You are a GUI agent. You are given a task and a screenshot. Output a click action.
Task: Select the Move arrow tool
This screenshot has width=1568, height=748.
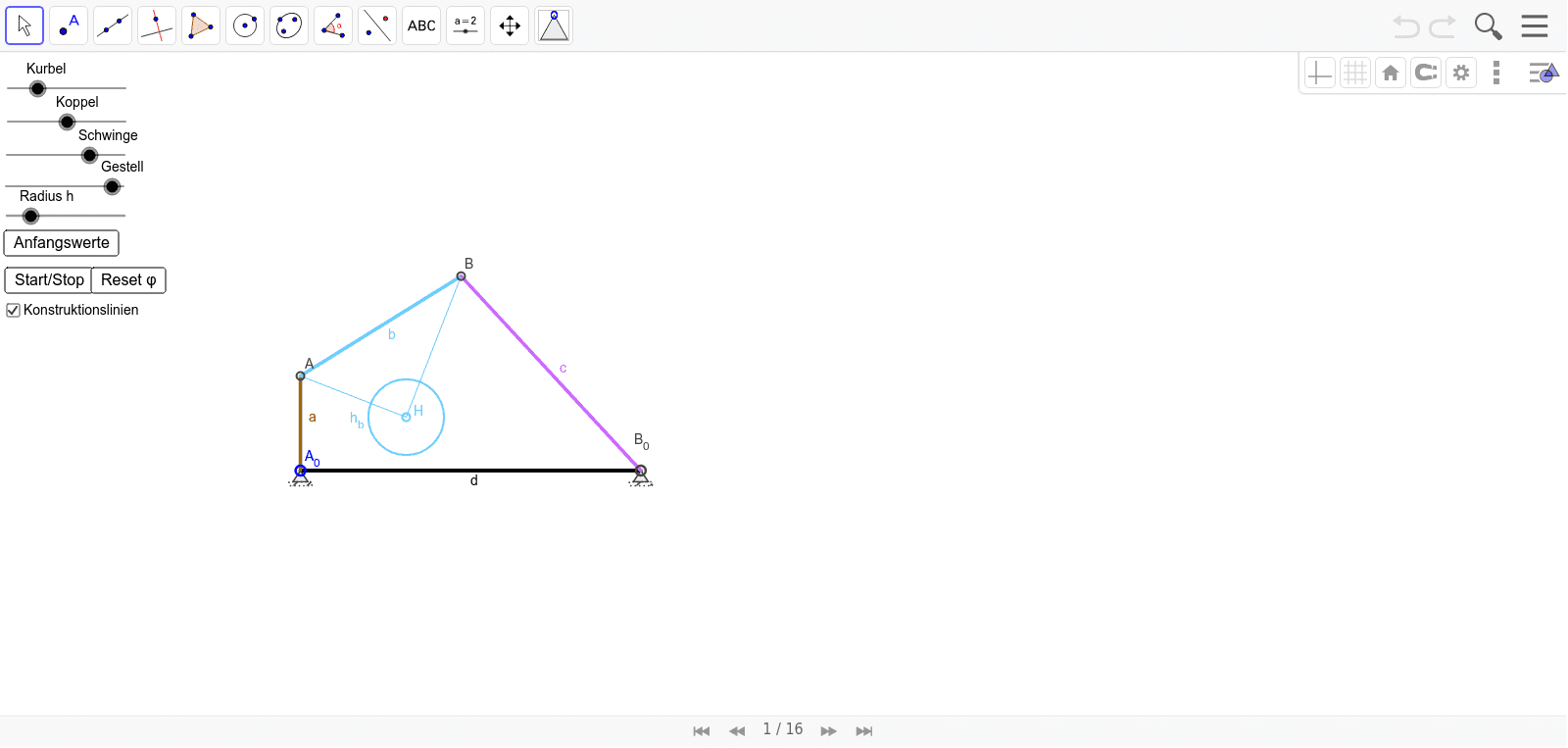[24, 25]
